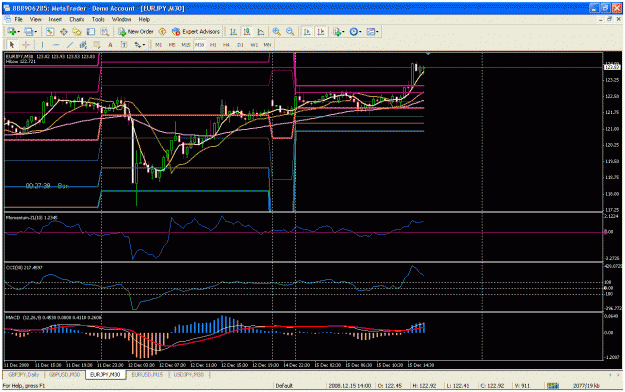Viewport: 625px width, 392px height.
Task: Open the File menu
Action: coord(19,19)
